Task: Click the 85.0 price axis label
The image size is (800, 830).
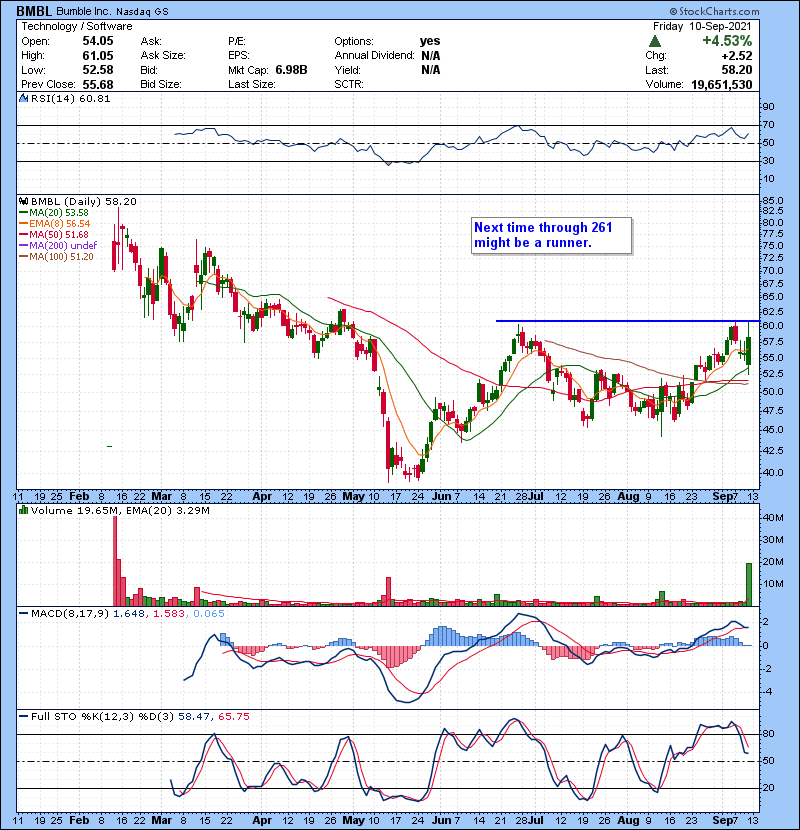Action: pos(773,200)
